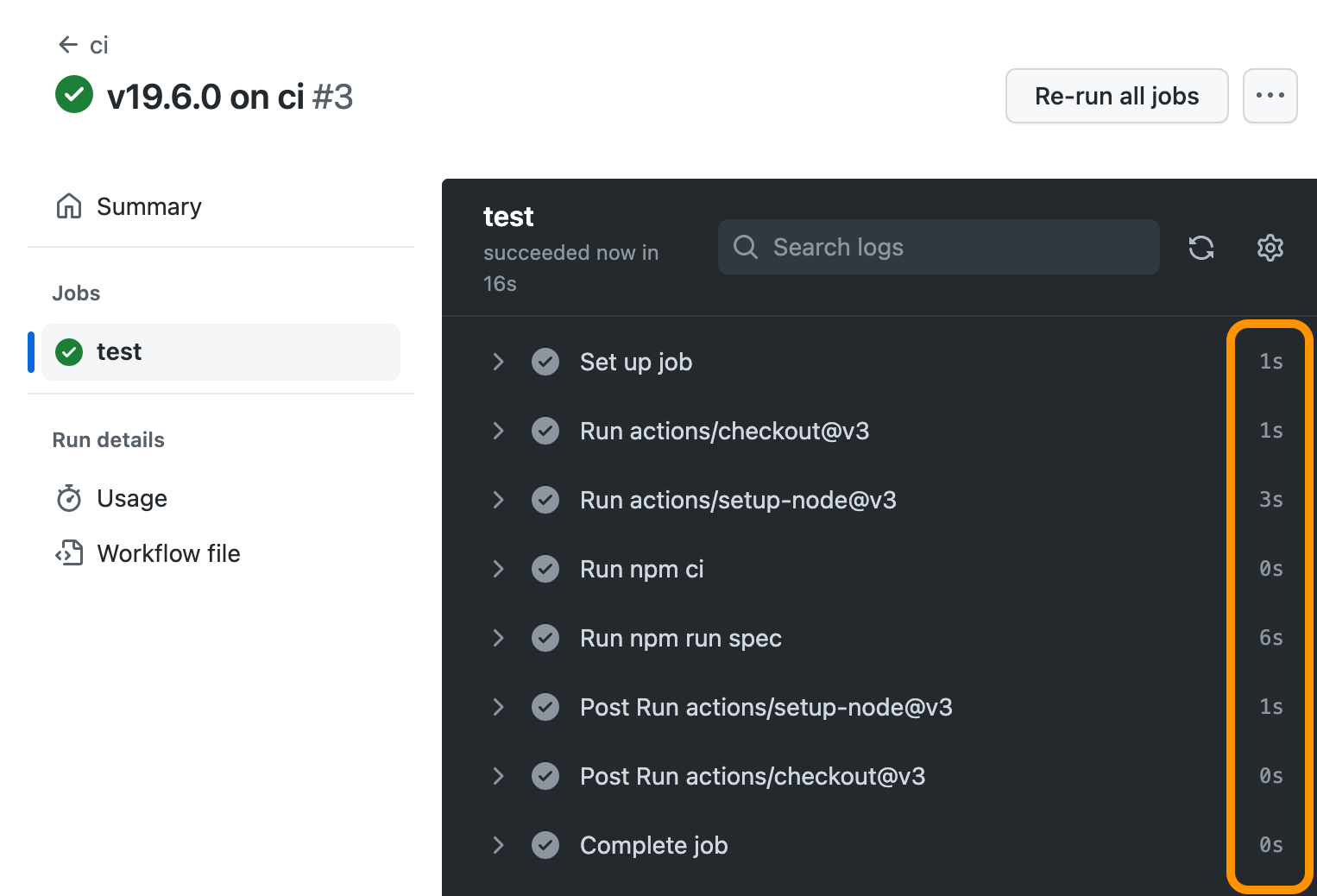
Task: Click the green check beside the test job
Action: click(68, 351)
